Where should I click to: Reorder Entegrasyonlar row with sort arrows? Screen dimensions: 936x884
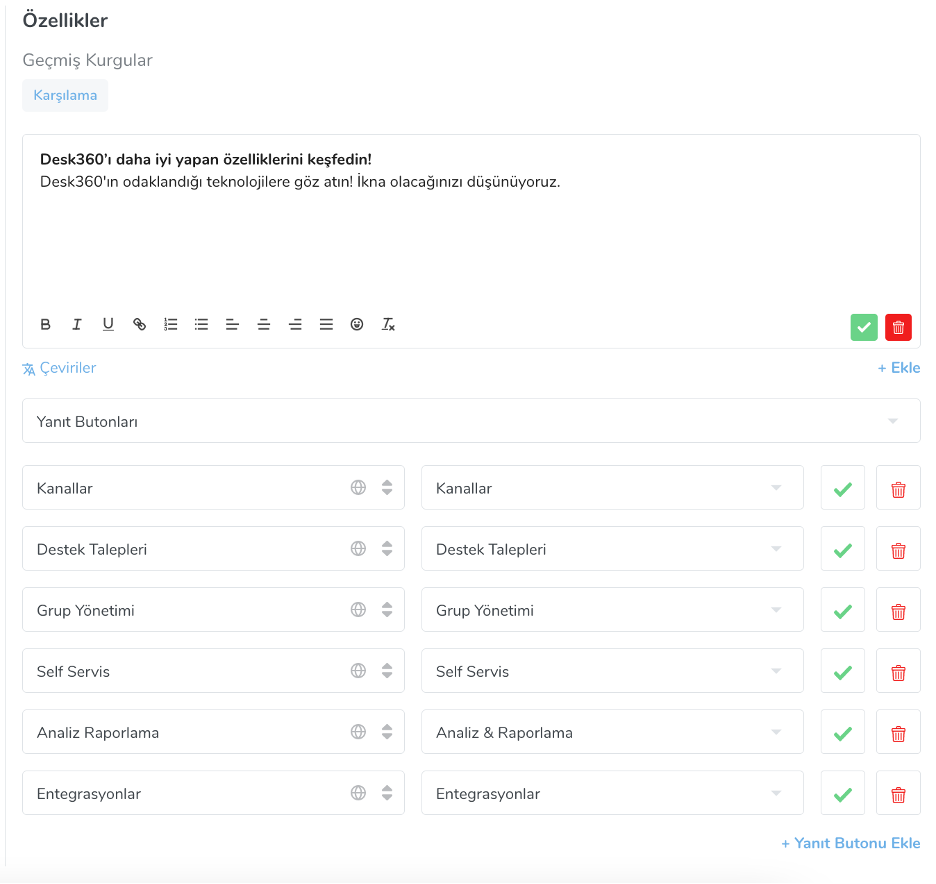(x=387, y=793)
